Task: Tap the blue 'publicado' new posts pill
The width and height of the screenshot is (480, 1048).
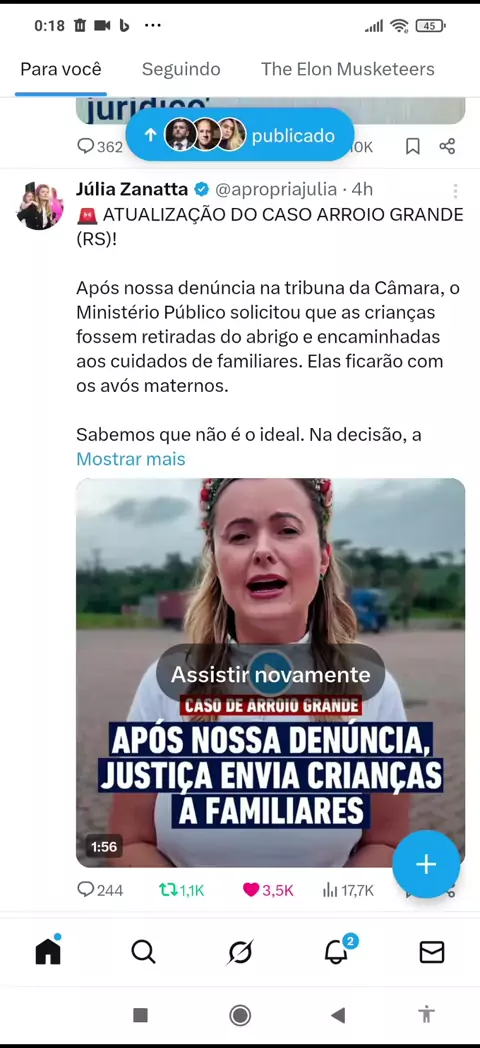Action: [x=239, y=135]
